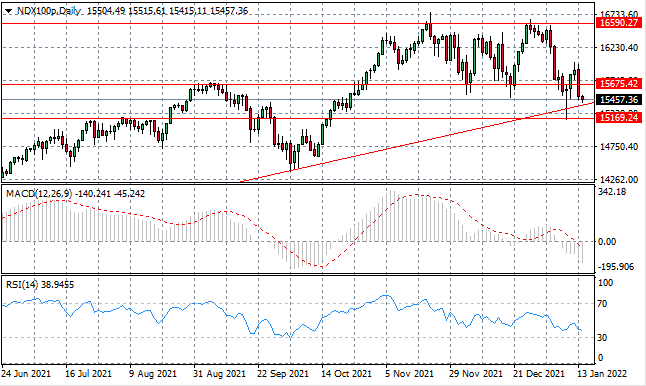Screen dimensions: 646x386
Task: Click the RSI 70 level label
Action: click(602, 304)
